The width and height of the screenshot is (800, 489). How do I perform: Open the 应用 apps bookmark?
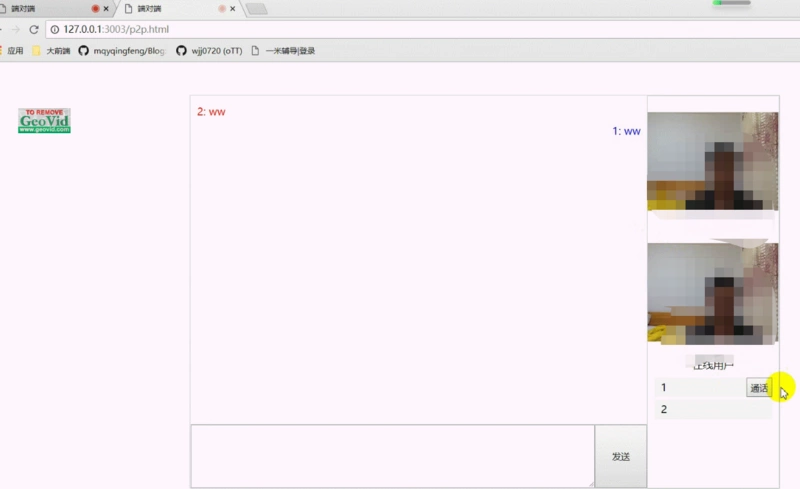(12, 51)
